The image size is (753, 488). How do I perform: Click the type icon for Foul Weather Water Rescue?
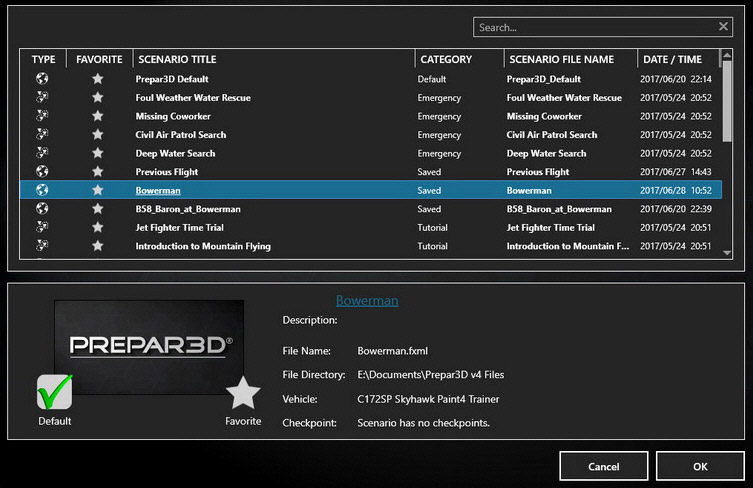[42, 98]
